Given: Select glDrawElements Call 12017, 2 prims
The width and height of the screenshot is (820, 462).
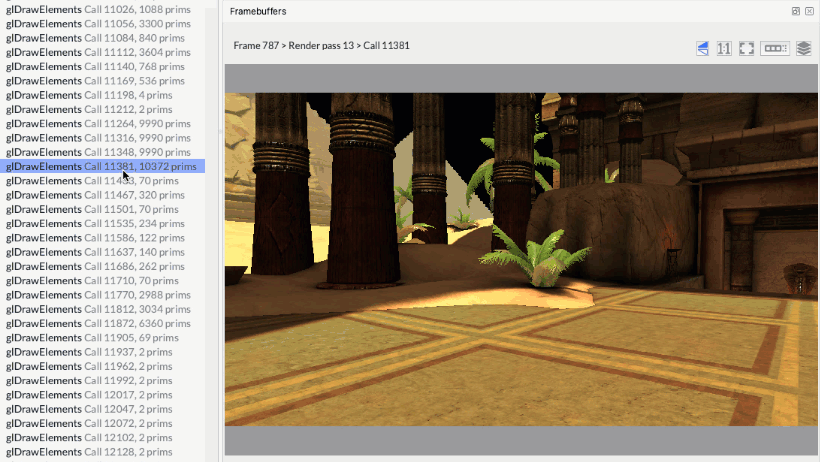Looking at the screenshot, I should pos(89,395).
